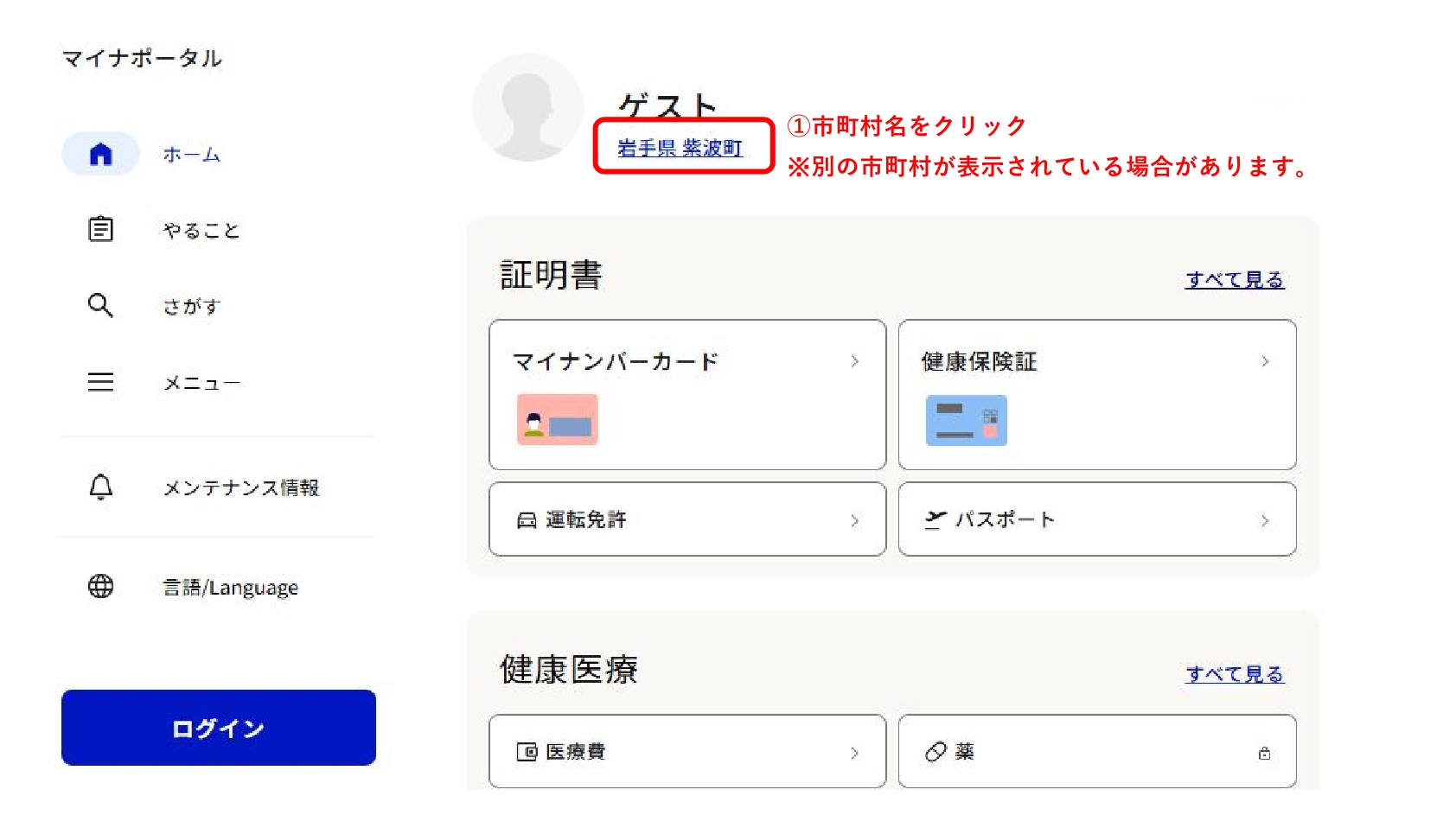The width and height of the screenshot is (1456, 815).
Task: Open パスポート via its chevron arrow
Action: (1264, 520)
